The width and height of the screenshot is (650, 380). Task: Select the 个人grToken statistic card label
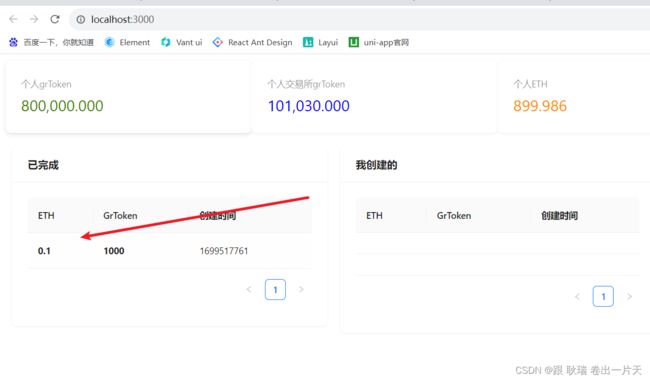pyautogui.click(x=46, y=84)
